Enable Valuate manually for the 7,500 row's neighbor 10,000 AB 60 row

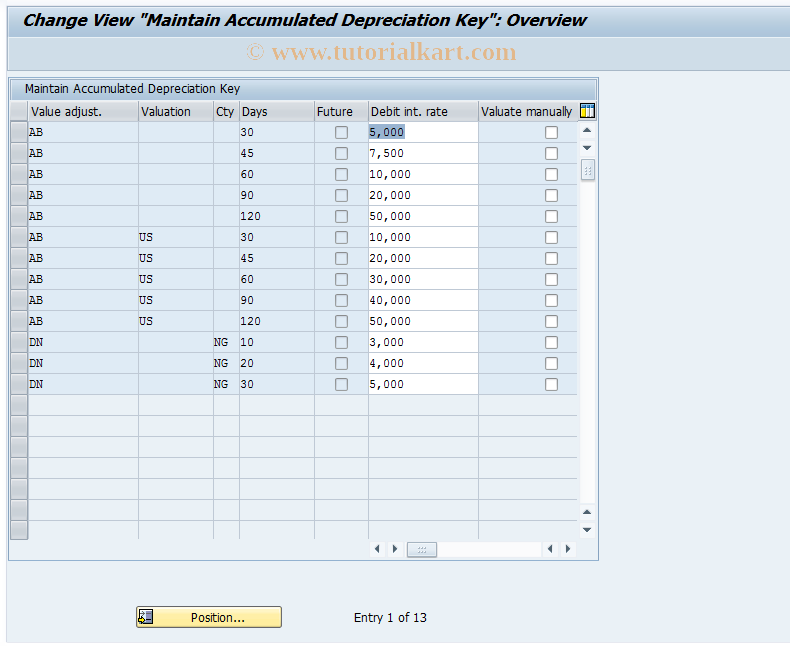point(551,175)
